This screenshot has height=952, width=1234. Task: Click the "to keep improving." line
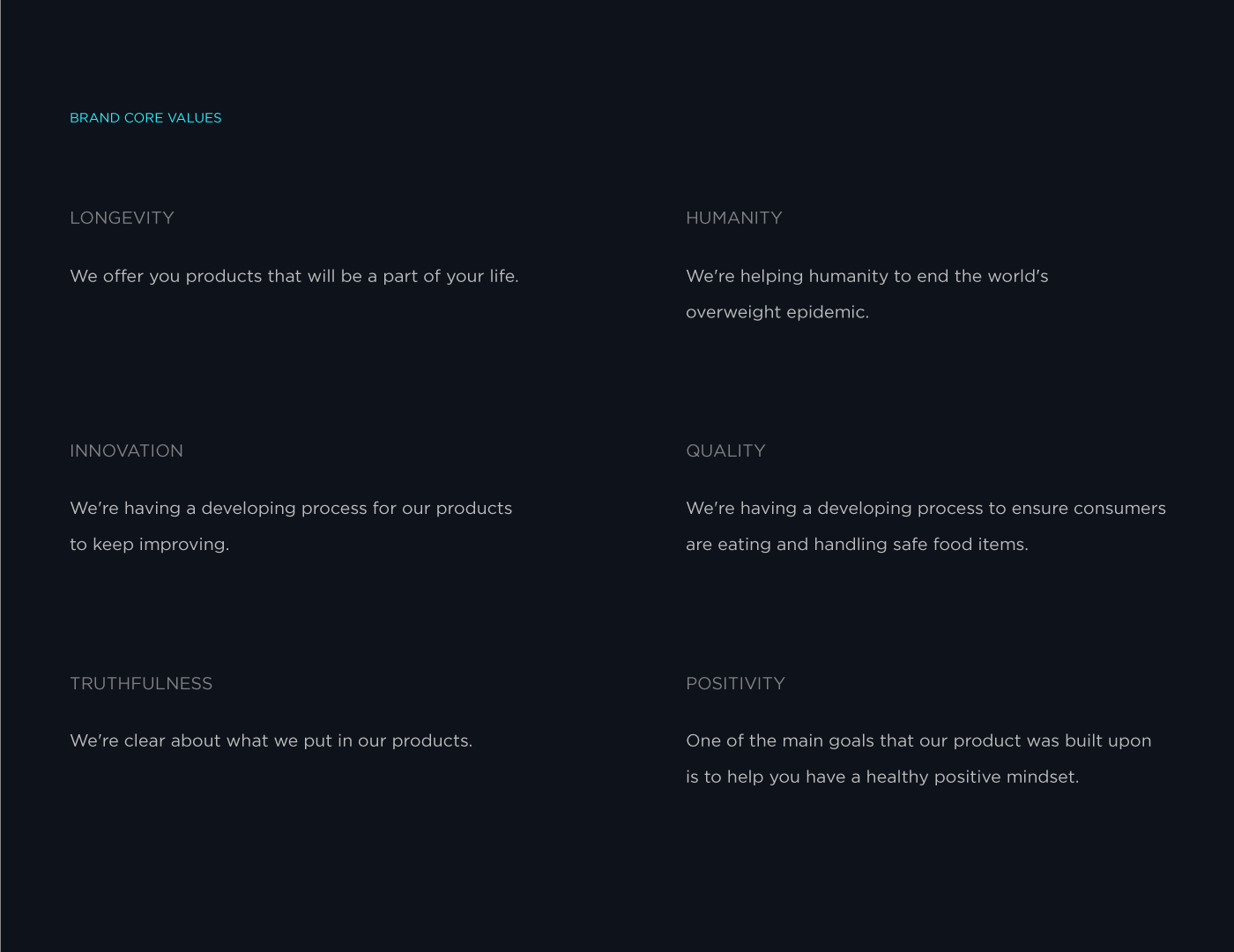pos(149,545)
